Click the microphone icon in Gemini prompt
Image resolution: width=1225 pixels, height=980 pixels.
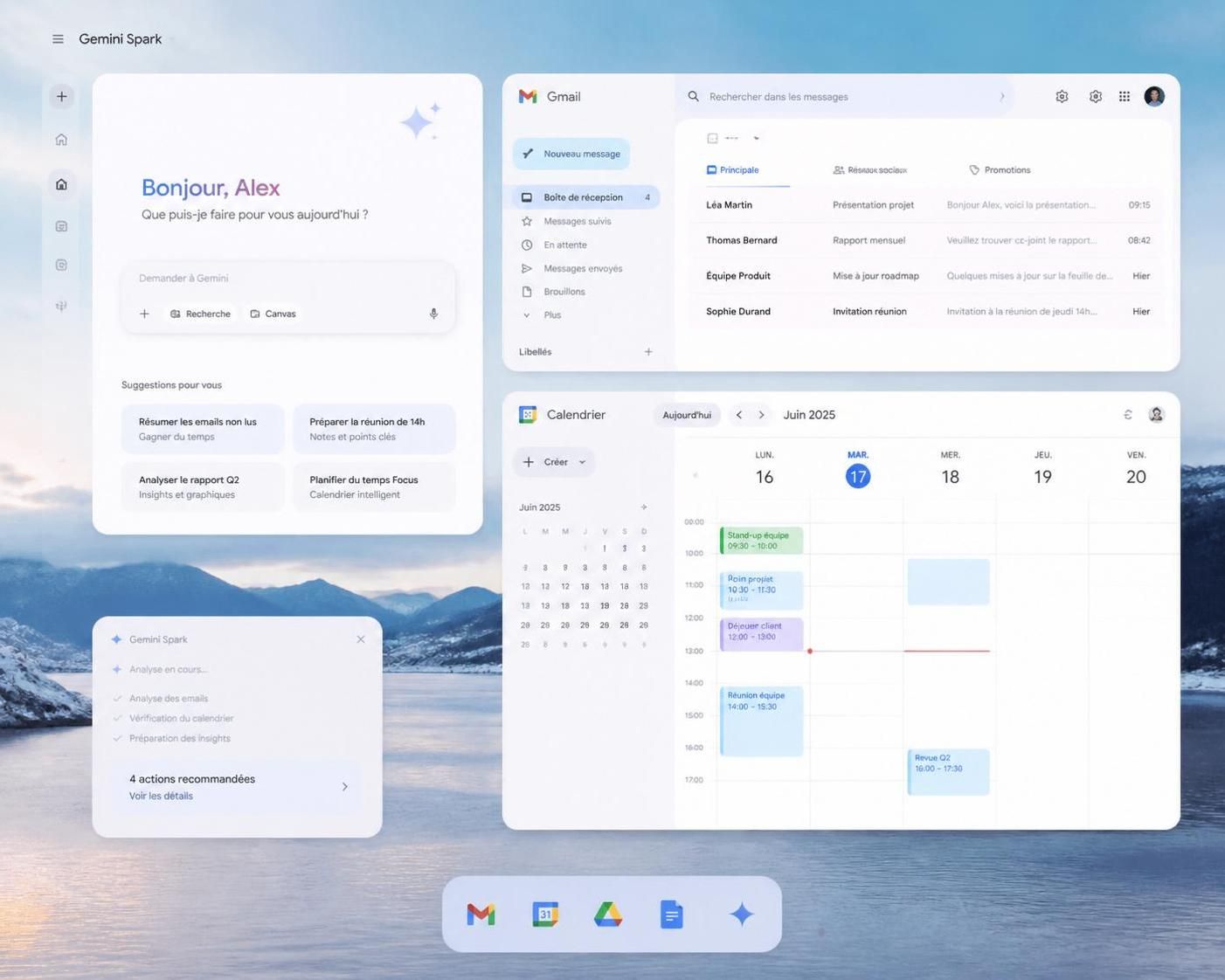[x=433, y=314]
